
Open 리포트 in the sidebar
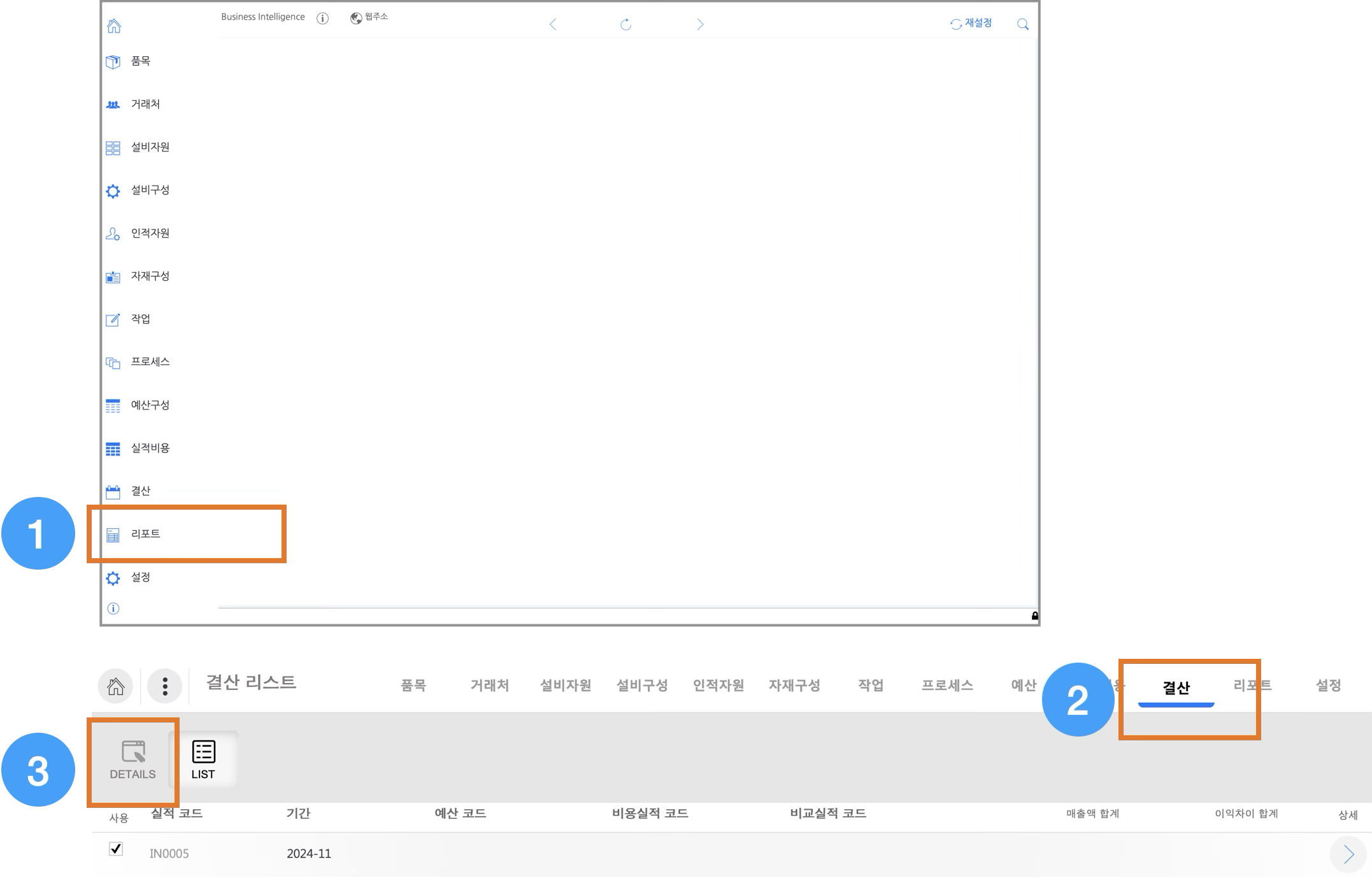145,534
